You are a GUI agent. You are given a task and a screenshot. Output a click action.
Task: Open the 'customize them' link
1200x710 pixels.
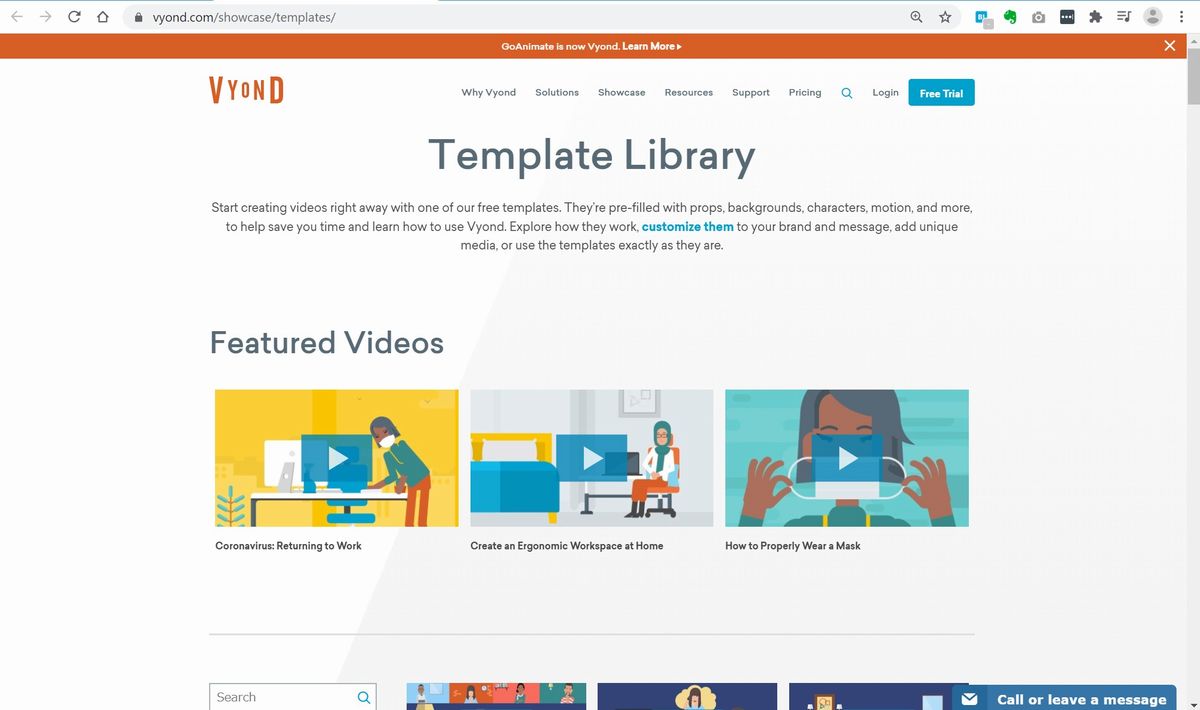point(688,227)
